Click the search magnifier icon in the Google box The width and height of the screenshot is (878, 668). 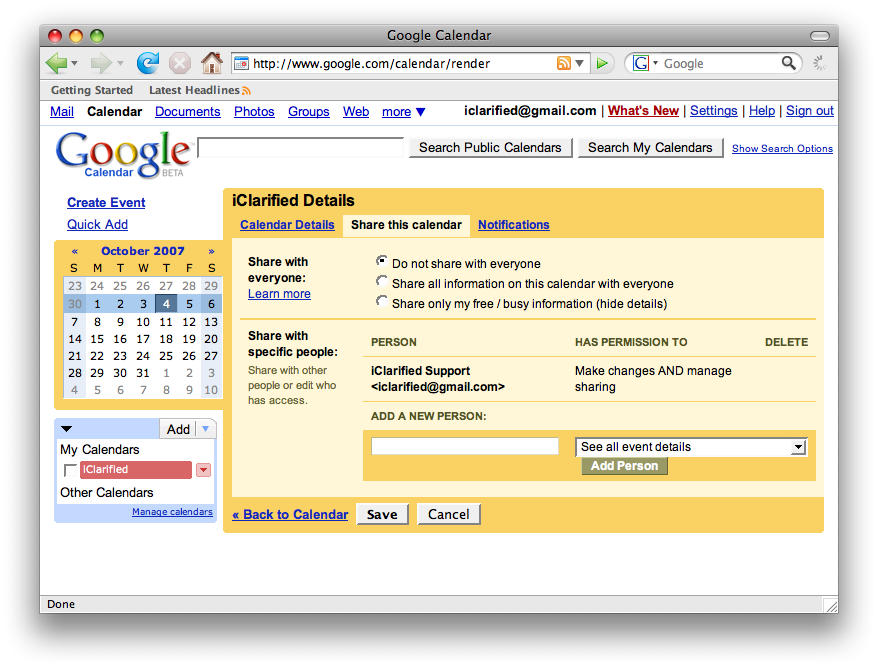789,63
